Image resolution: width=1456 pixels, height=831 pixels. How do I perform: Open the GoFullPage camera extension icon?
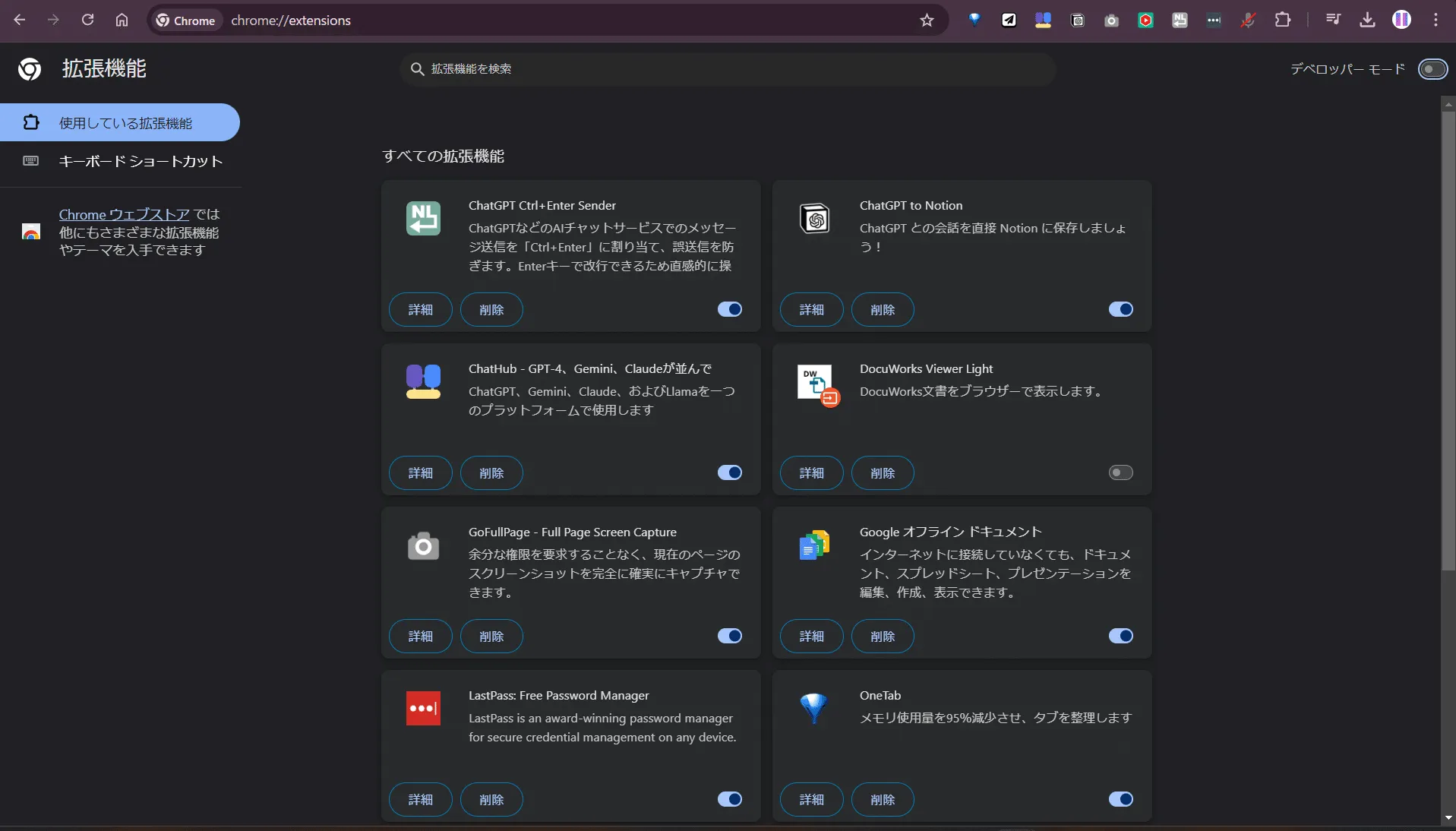point(1111,20)
